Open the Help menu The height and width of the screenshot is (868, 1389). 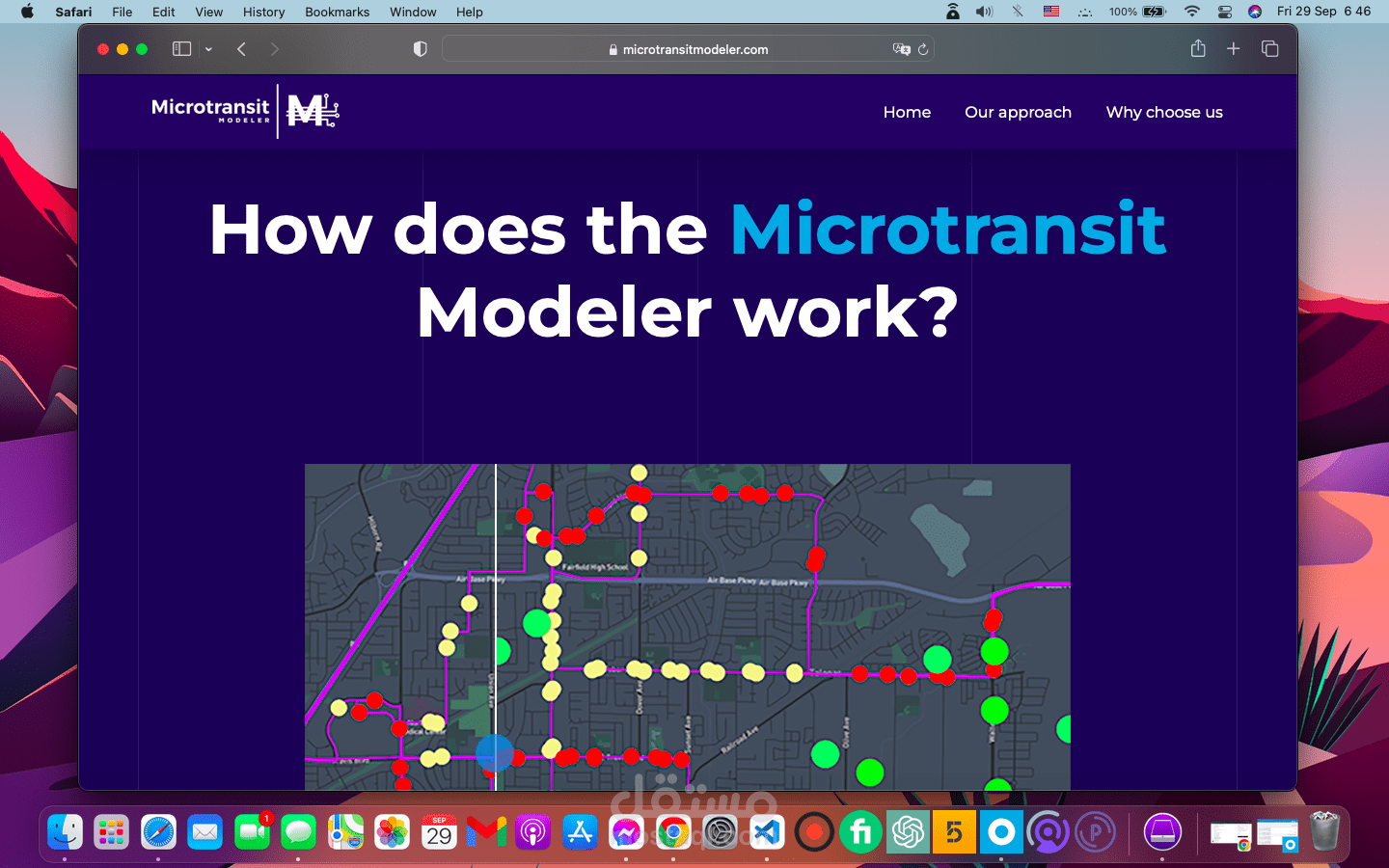(469, 12)
